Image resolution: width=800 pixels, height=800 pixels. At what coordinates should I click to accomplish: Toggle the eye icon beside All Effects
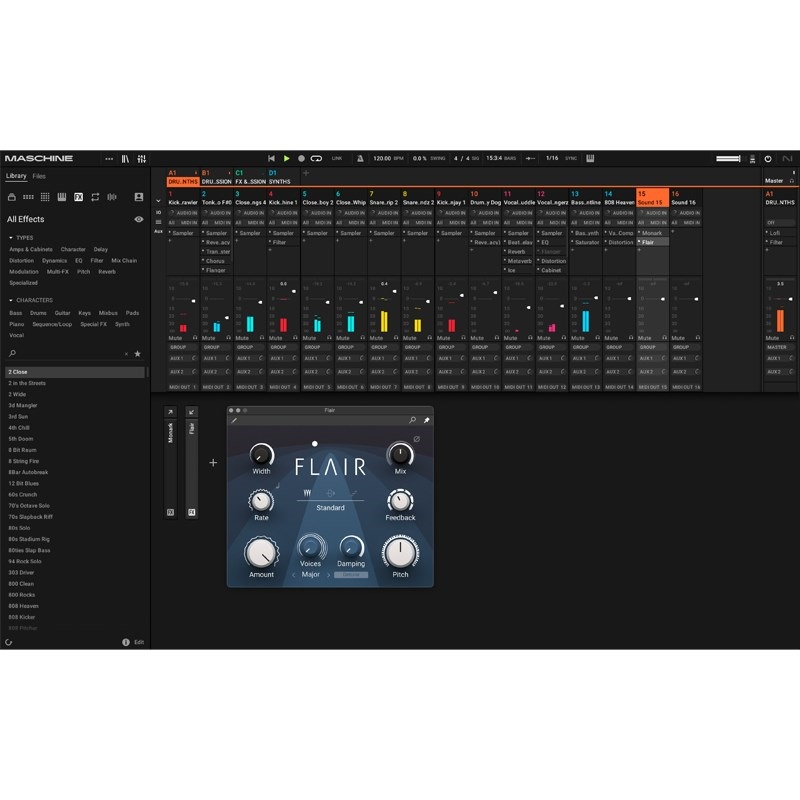(138, 219)
